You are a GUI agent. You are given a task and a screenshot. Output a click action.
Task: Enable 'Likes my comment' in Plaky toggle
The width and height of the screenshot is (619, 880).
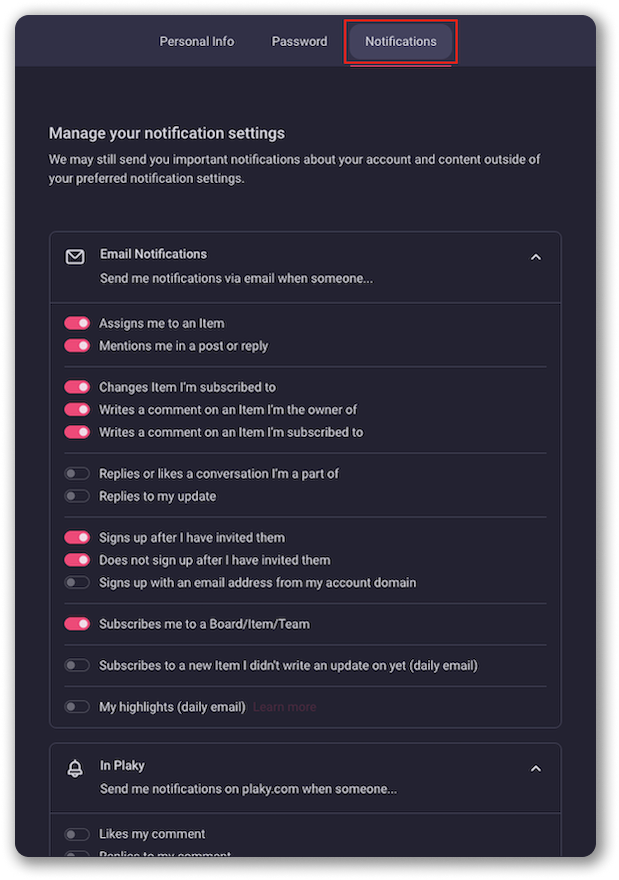(77, 834)
